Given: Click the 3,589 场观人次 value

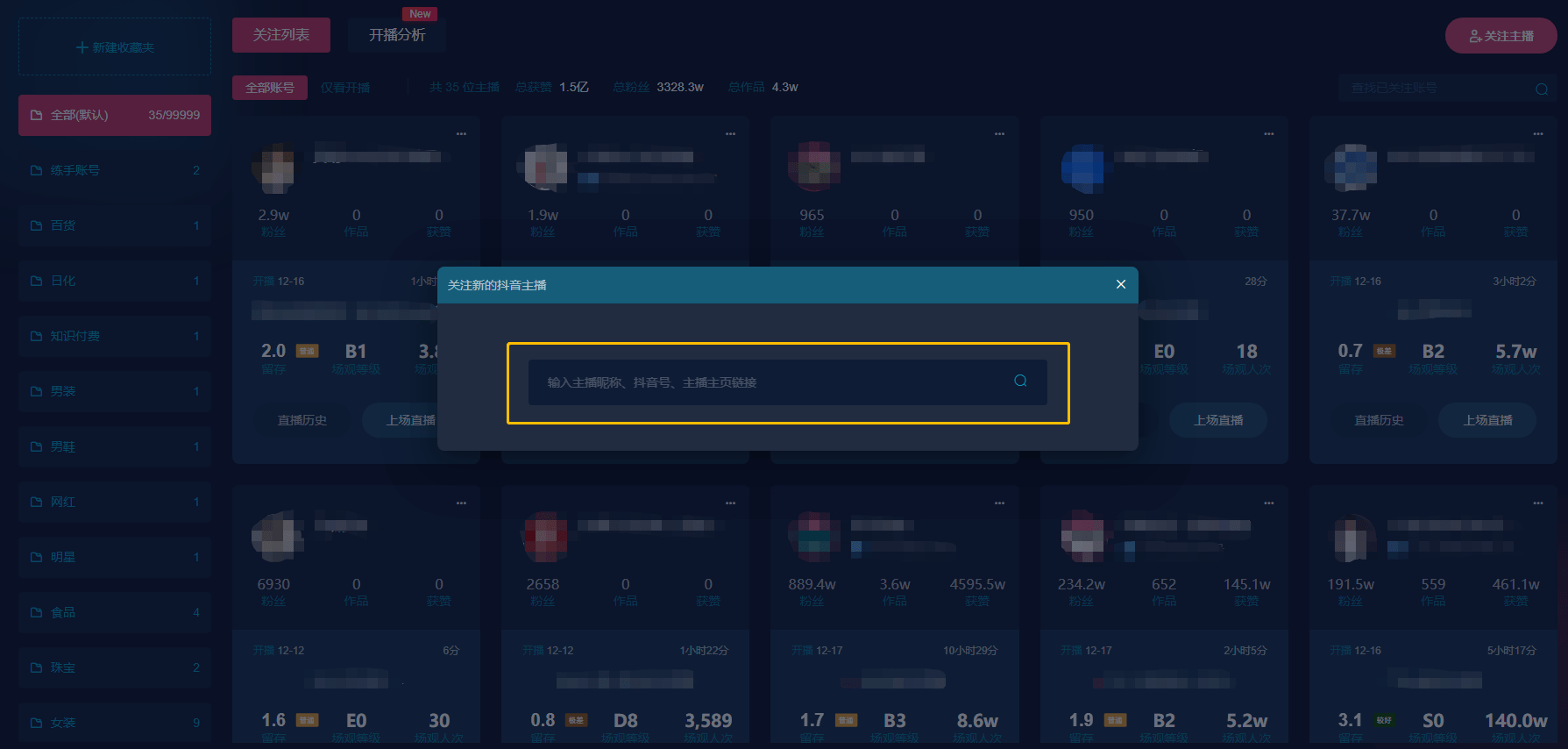Looking at the screenshot, I should pos(708,720).
